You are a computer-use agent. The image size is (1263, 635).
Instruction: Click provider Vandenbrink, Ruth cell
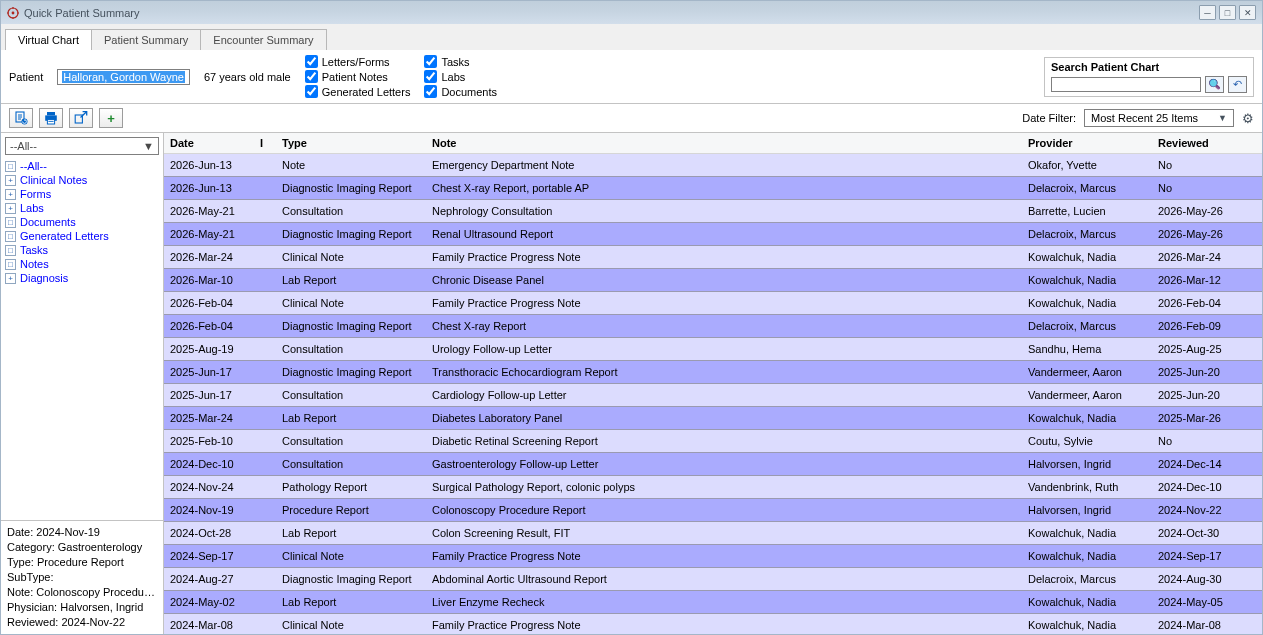tap(1073, 487)
